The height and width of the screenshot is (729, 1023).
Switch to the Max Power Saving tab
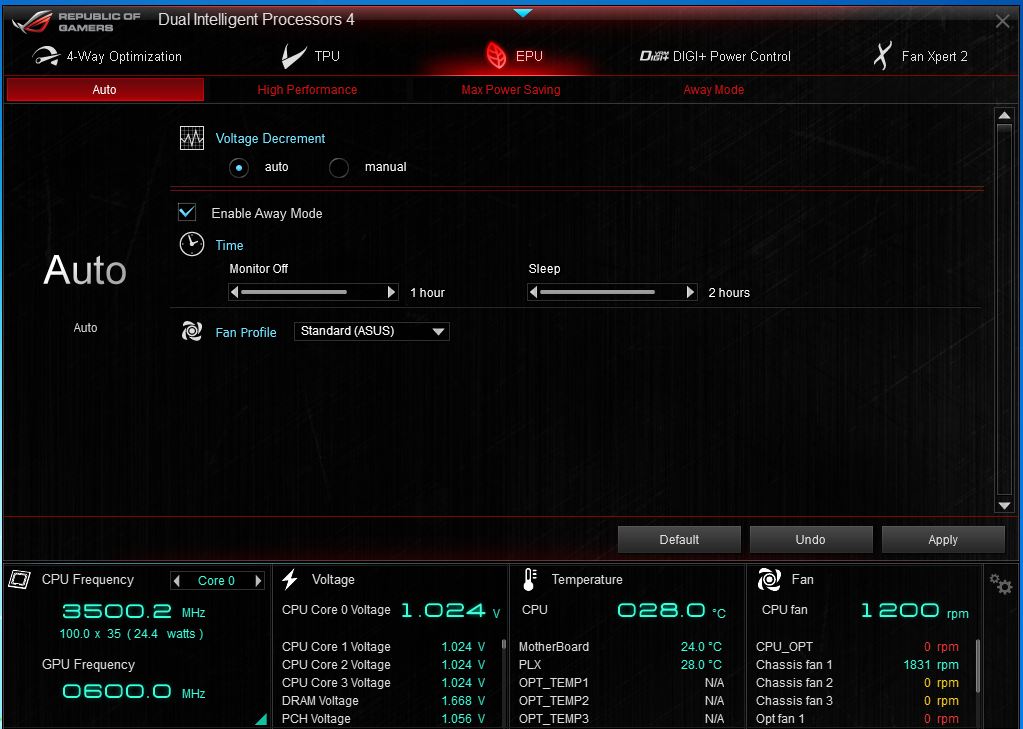tap(511, 89)
